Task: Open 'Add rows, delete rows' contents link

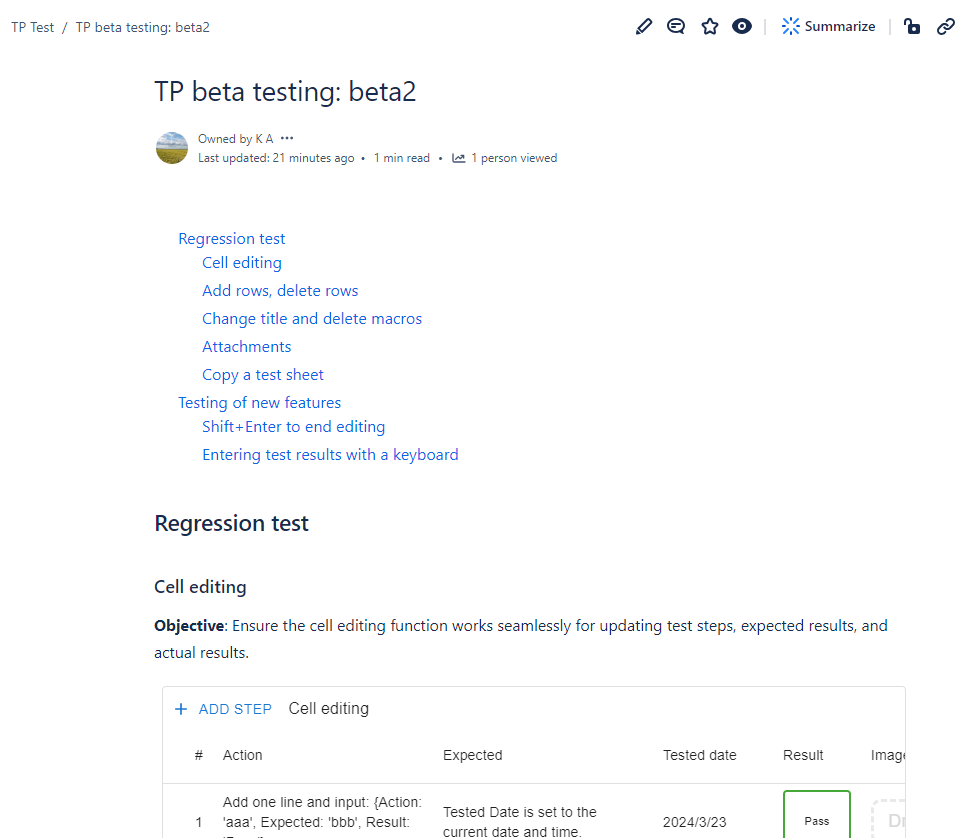Action: (280, 290)
